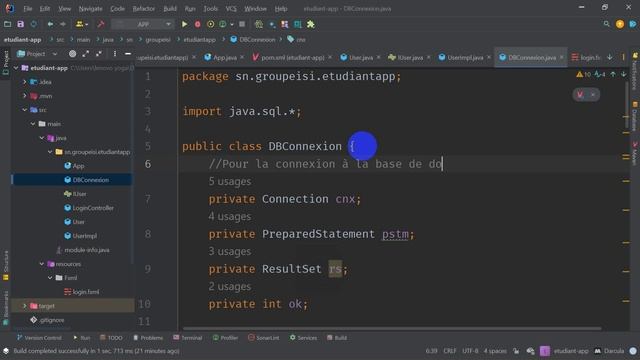Expand the .idea folder

coord(24,82)
